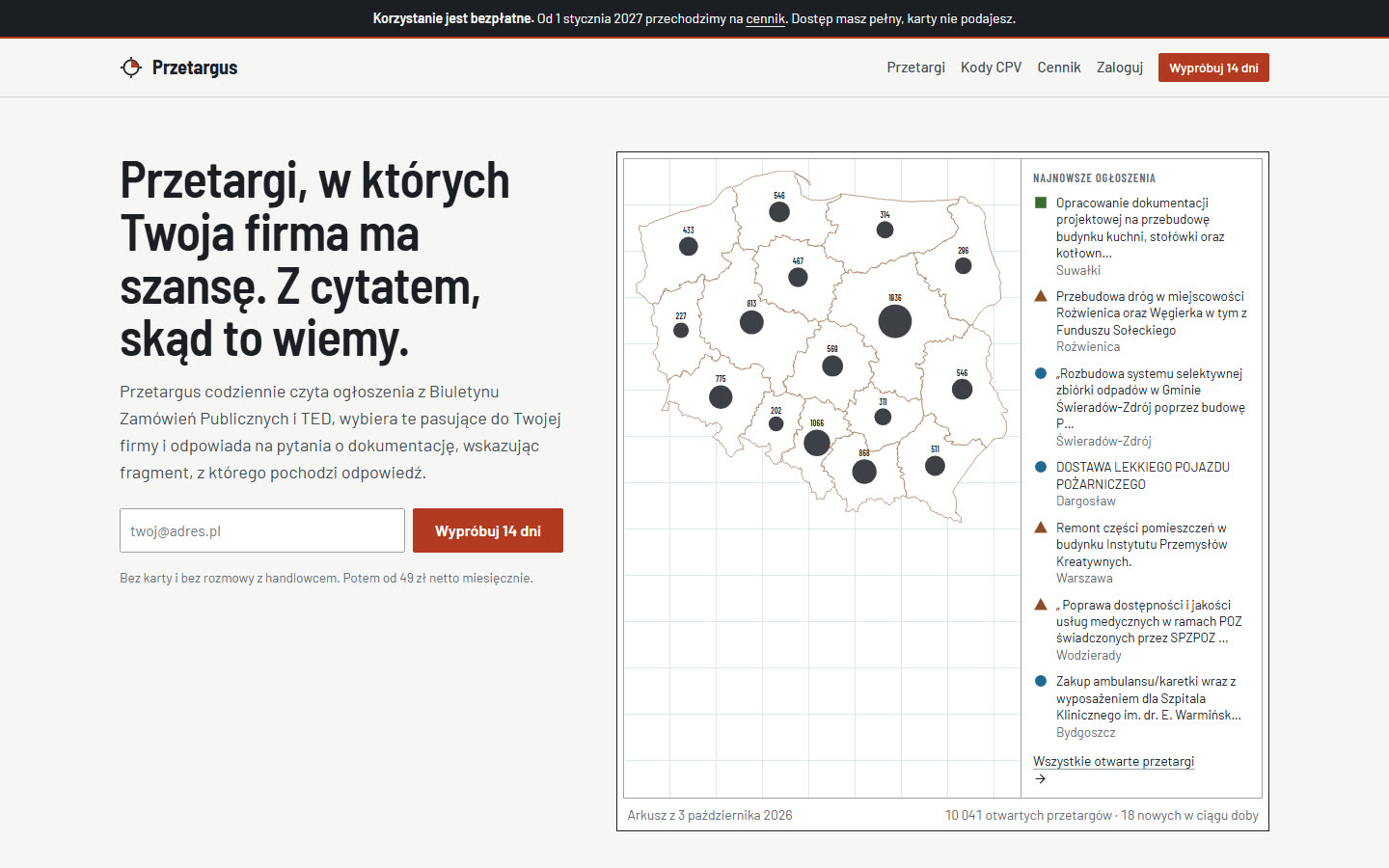Select the map bubble labeled 311
This screenshot has height=868, width=1389.
tap(883, 417)
